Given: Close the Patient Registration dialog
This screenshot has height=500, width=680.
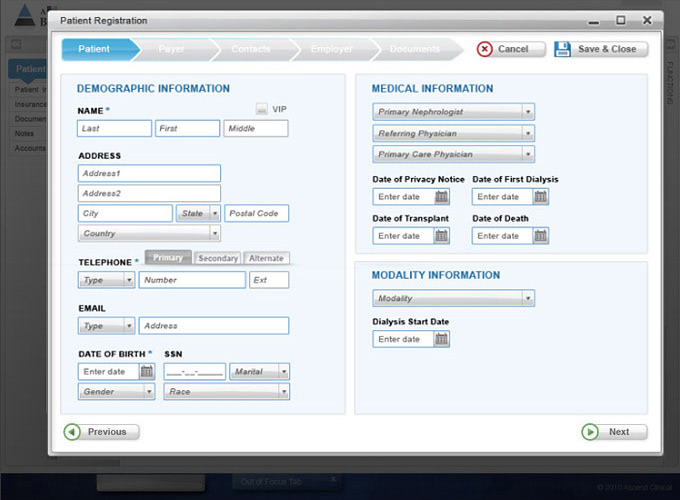Looking at the screenshot, I should [x=647, y=20].
